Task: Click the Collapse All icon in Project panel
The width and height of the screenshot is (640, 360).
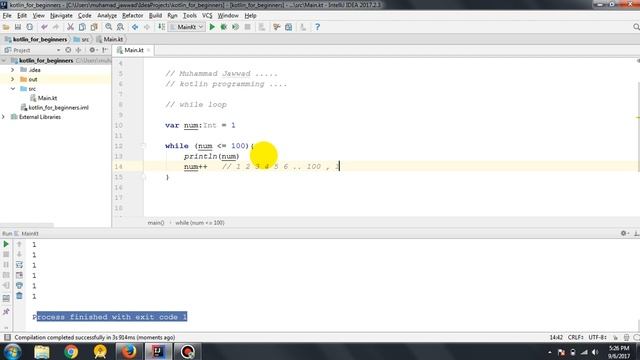Action: pyautogui.click(x=78, y=50)
